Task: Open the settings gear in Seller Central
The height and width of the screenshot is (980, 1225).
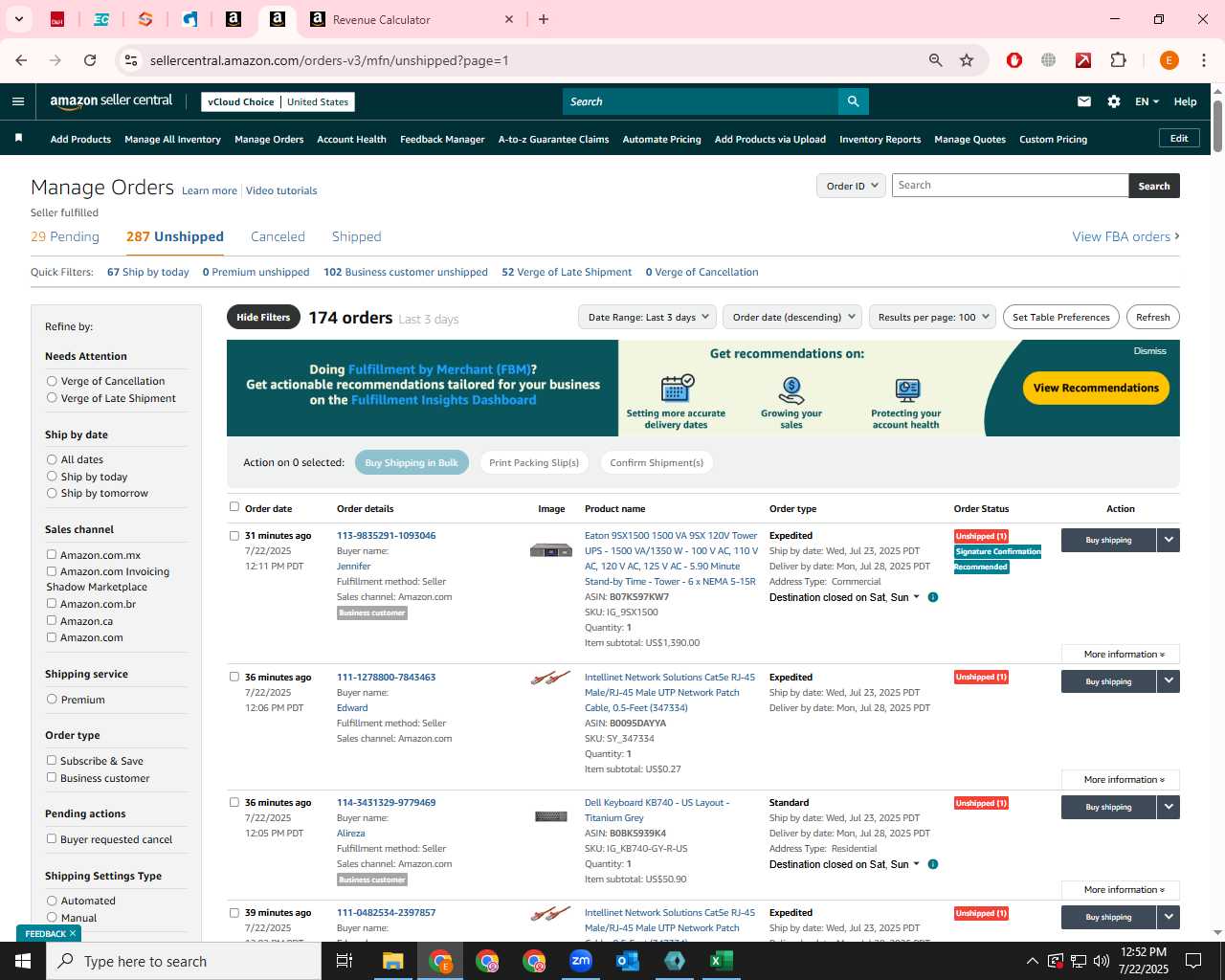Action: tap(1114, 101)
